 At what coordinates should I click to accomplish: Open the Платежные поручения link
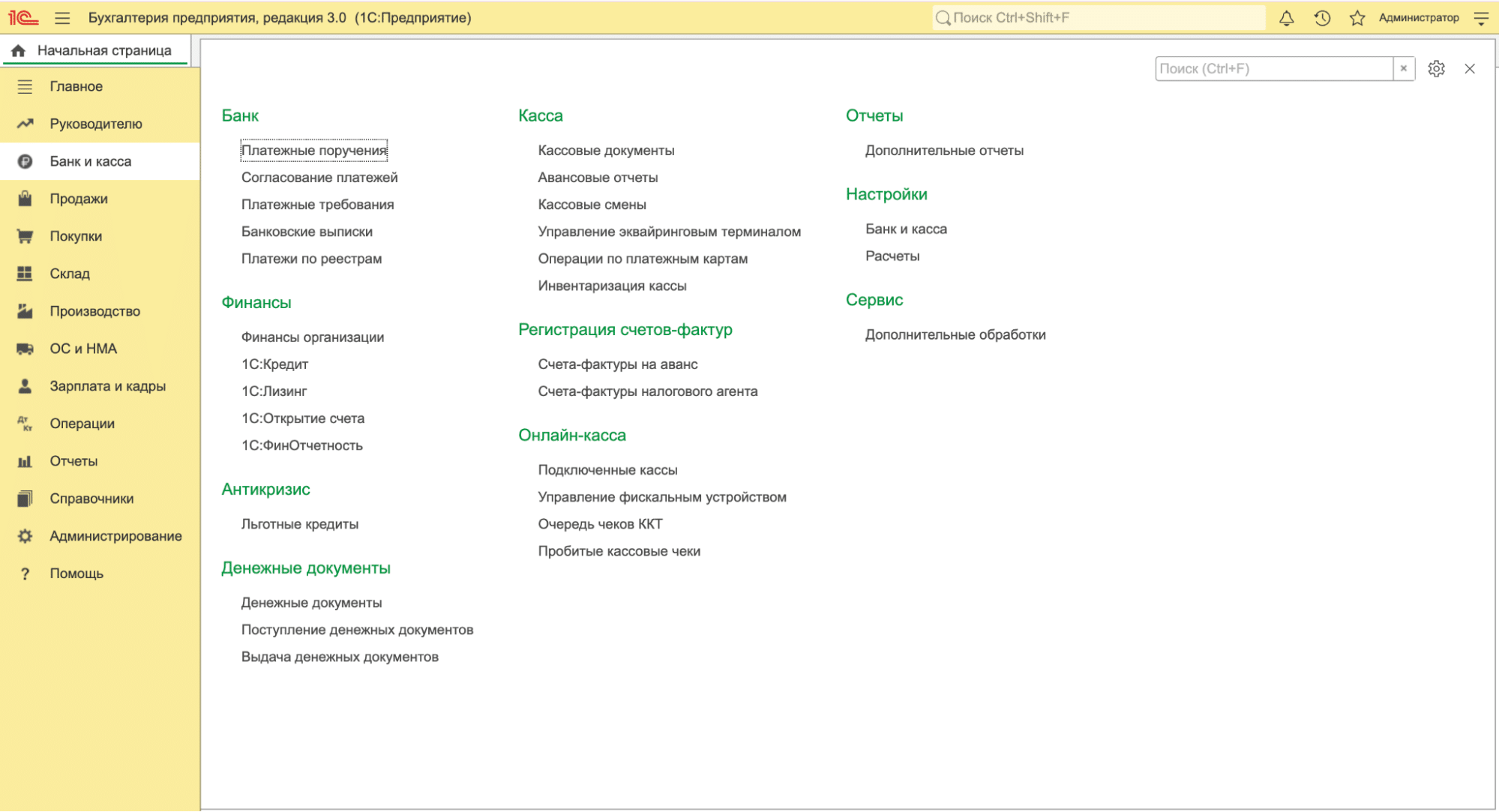click(x=313, y=151)
